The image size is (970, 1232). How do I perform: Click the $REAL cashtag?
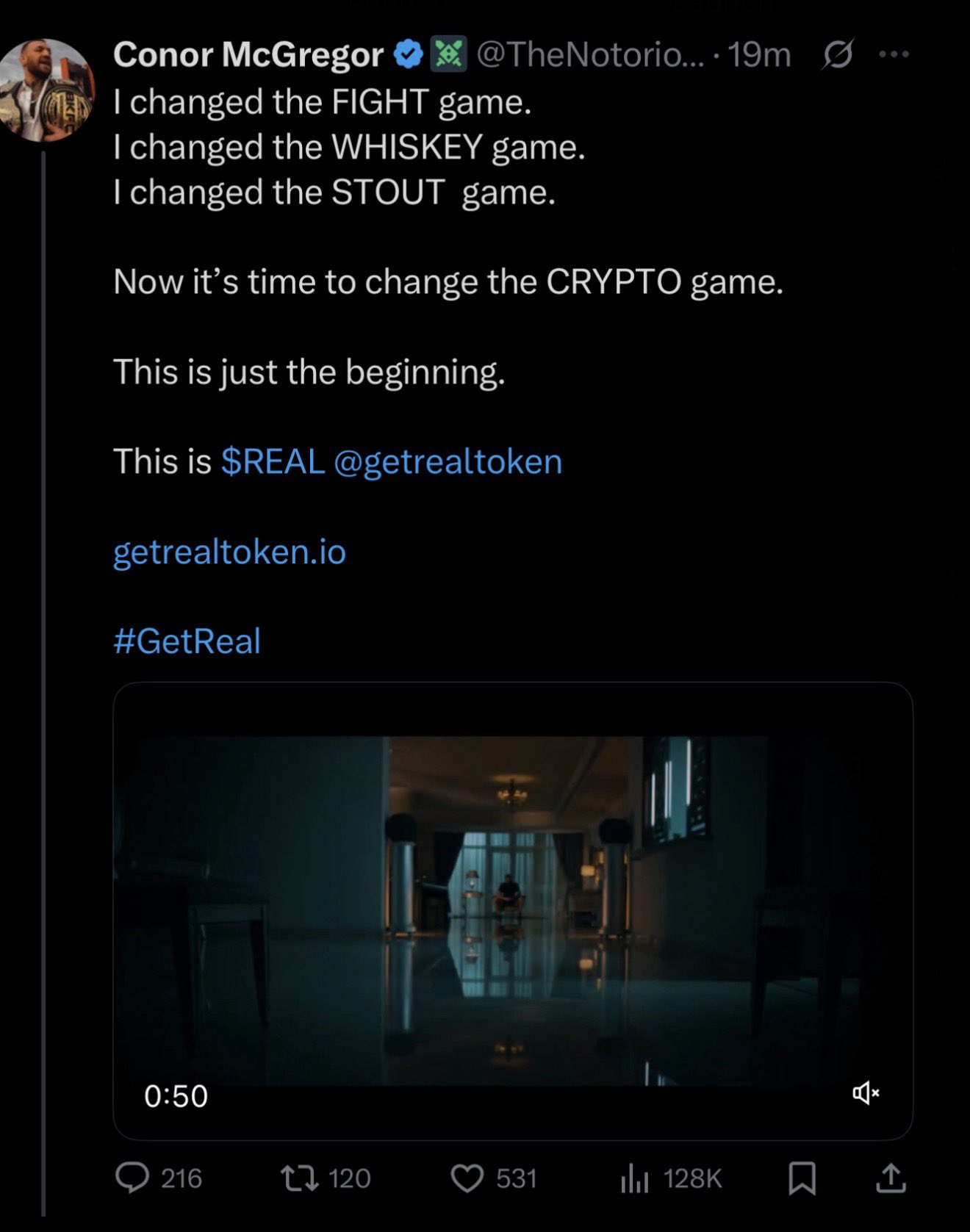[273, 461]
